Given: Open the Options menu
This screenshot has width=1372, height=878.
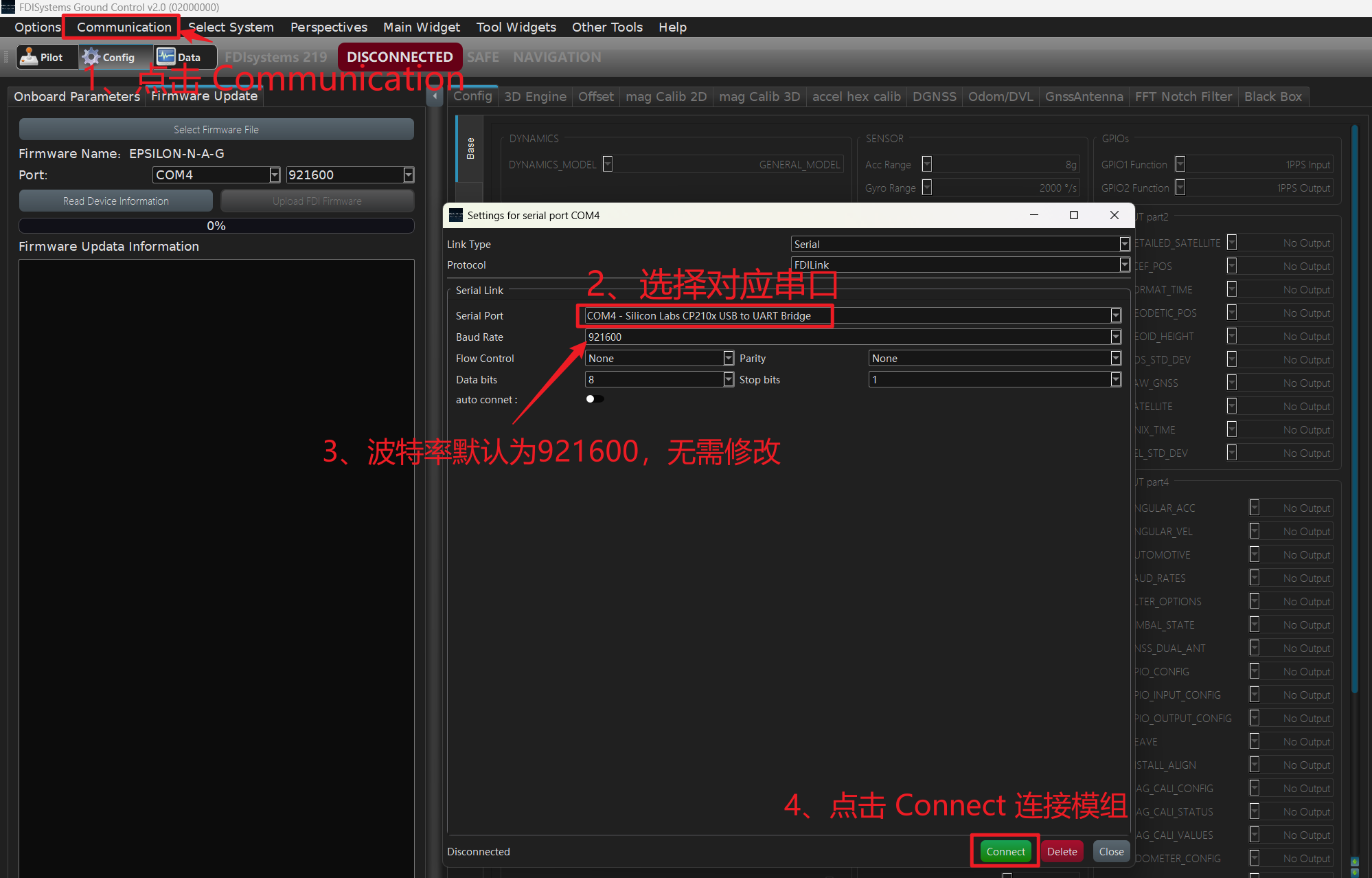Looking at the screenshot, I should pyautogui.click(x=38, y=27).
